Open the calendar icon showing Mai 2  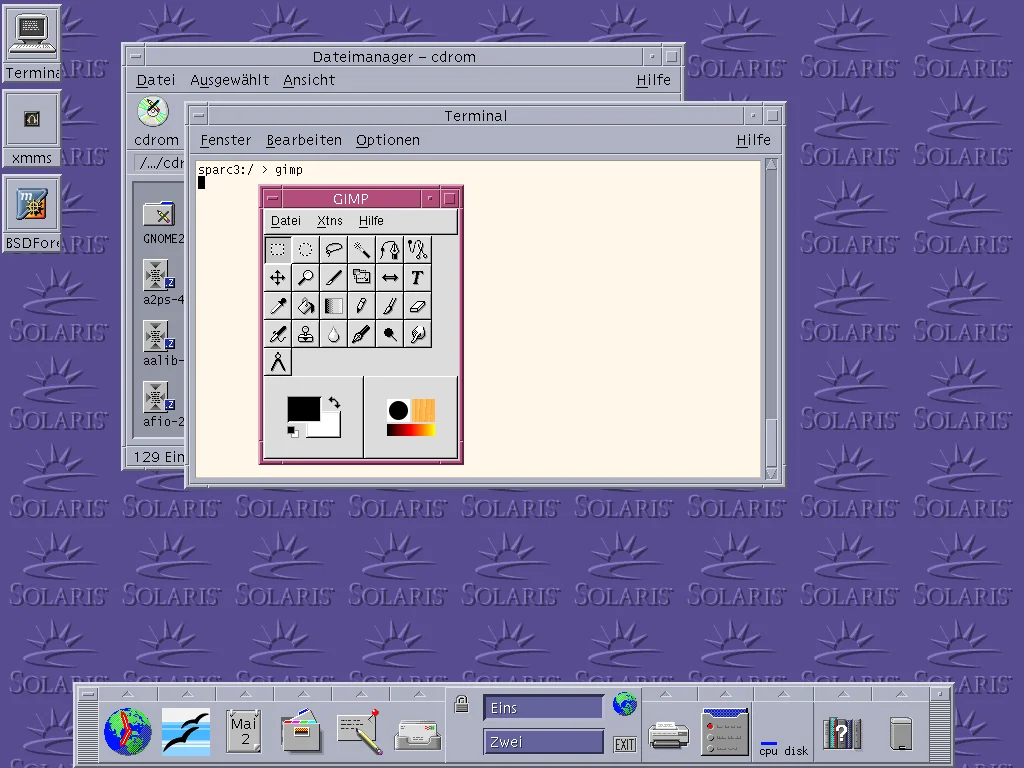pos(244,731)
